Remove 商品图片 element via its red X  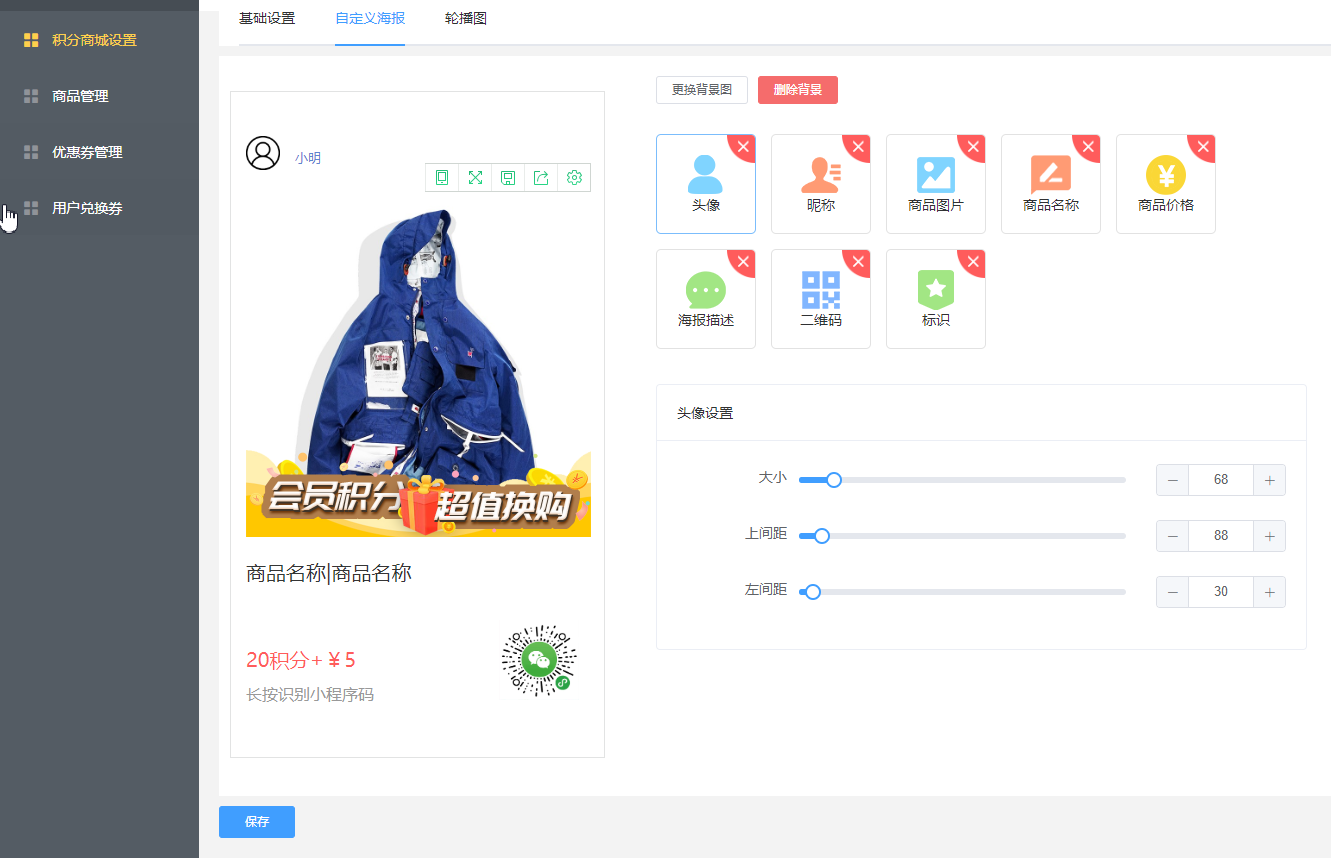point(974,146)
